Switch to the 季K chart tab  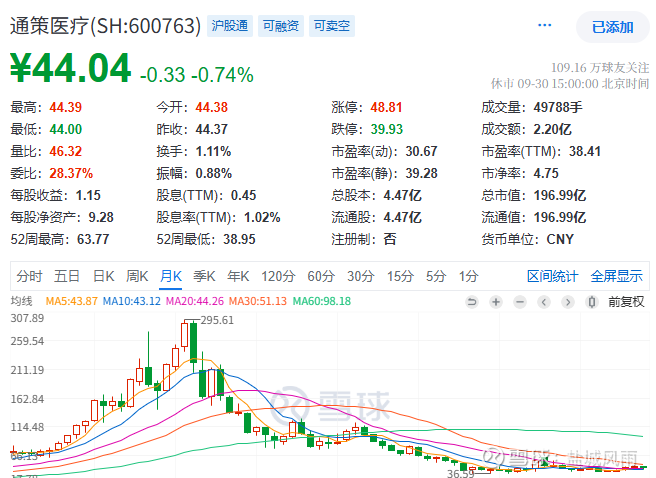point(204,276)
